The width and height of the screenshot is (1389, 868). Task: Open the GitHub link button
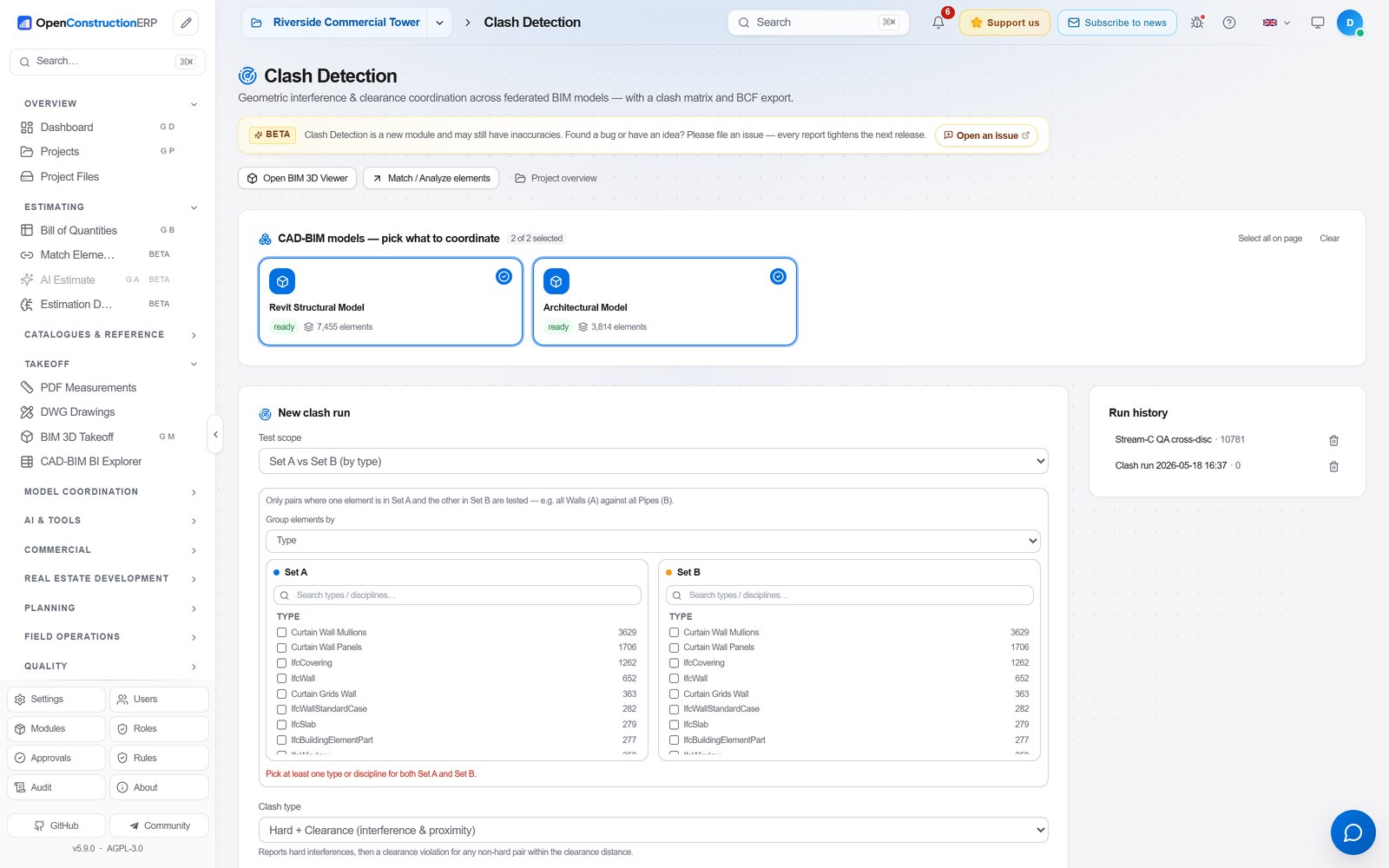tap(56, 825)
